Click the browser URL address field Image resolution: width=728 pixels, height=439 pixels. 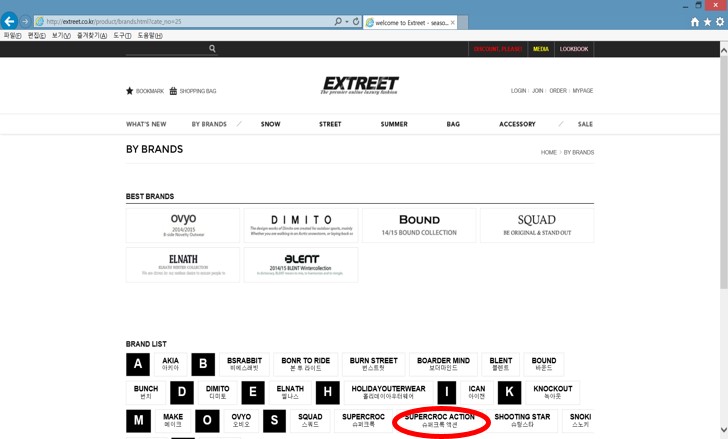coord(189,21)
